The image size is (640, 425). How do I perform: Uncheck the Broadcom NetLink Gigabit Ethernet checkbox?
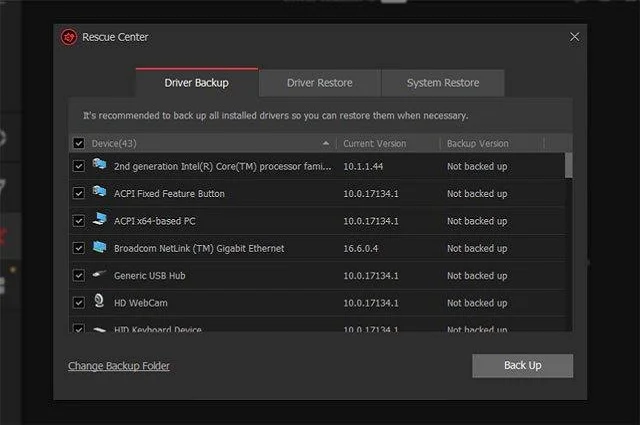point(79,248)
